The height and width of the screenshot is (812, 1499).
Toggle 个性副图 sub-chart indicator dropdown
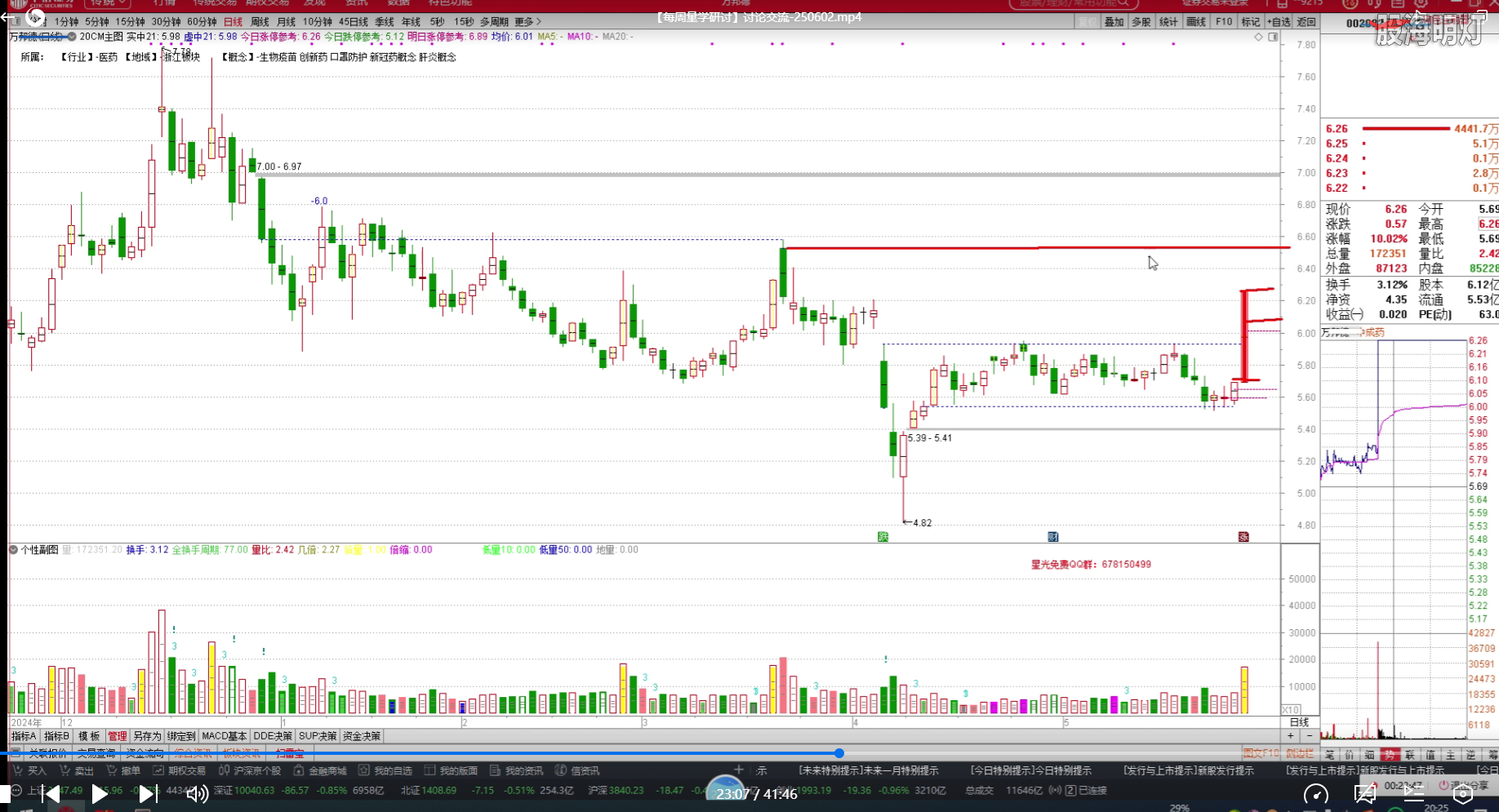(x=14, y=550)
